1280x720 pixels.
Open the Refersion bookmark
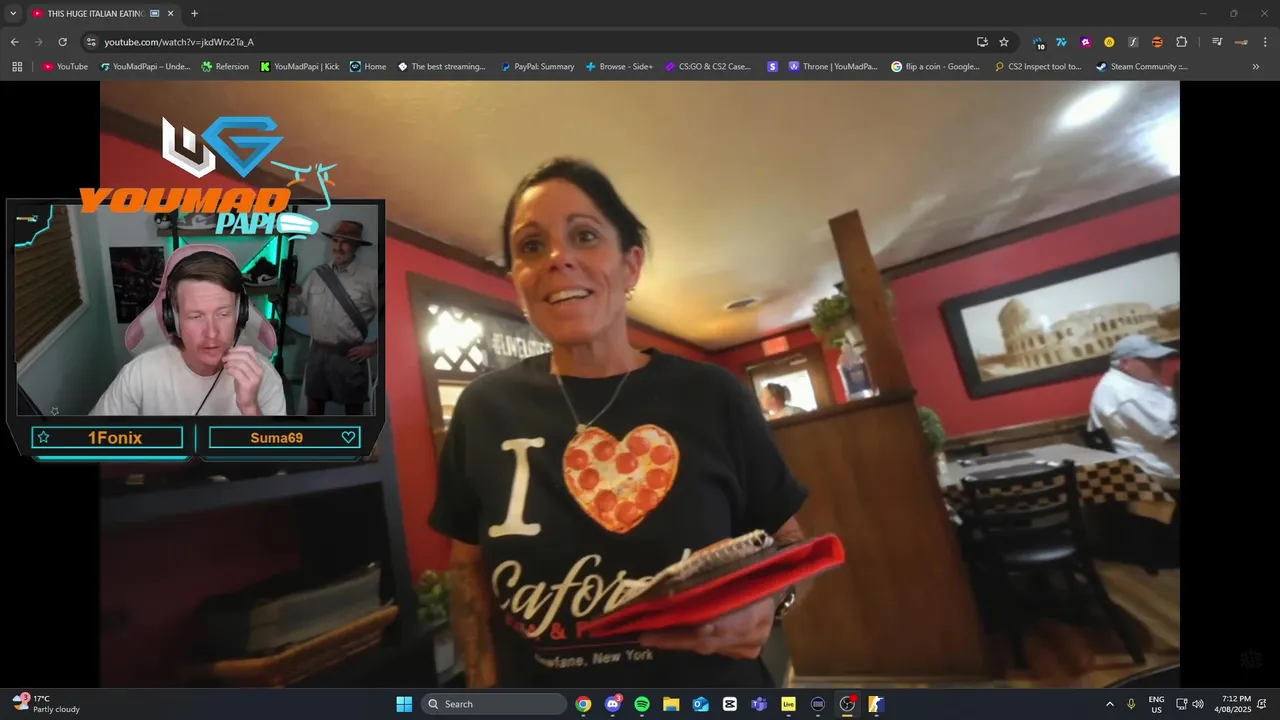pos(225,67)
